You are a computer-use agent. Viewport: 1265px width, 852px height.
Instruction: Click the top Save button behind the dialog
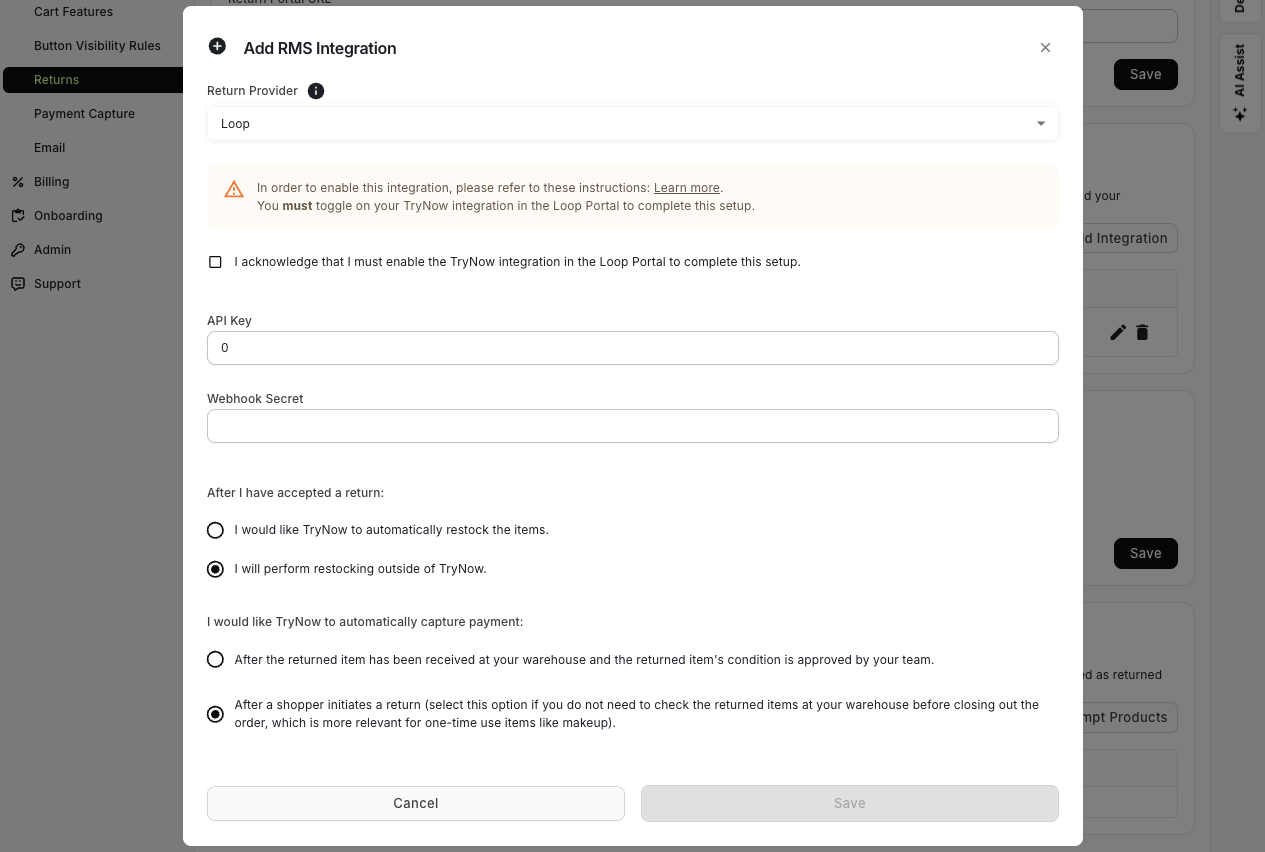click(1145, 74)
